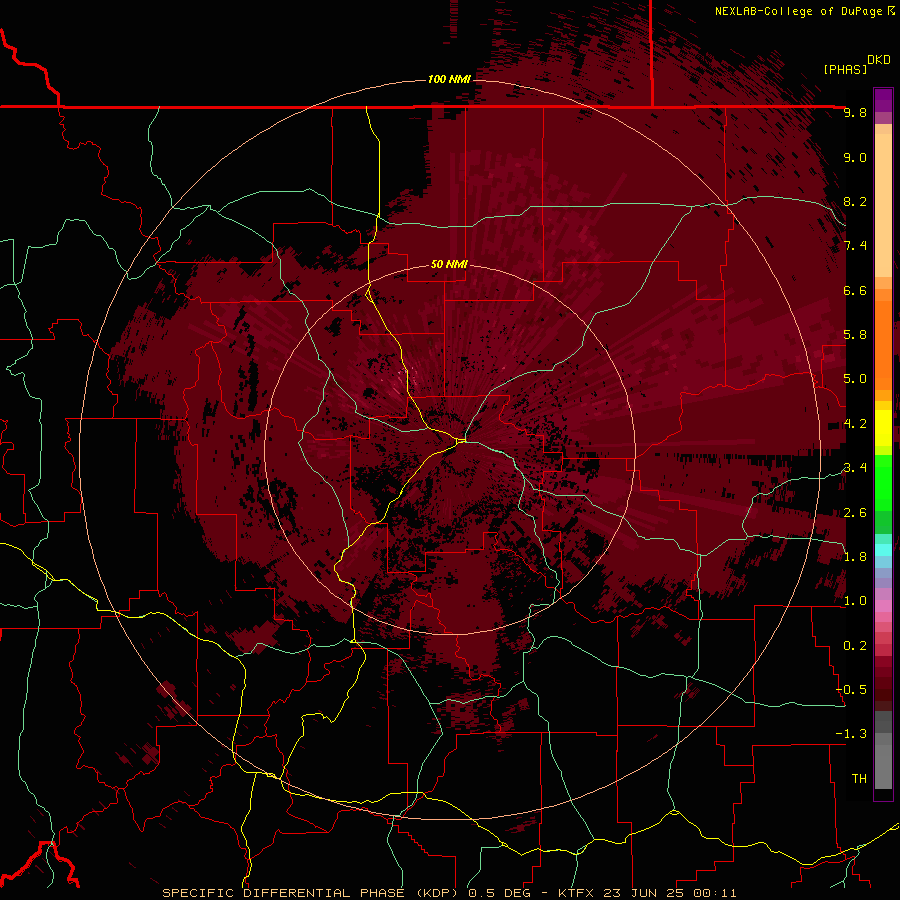Click the KDP product title caption
Viewport: 900px width, 900px height.
[x=449, y=893]
